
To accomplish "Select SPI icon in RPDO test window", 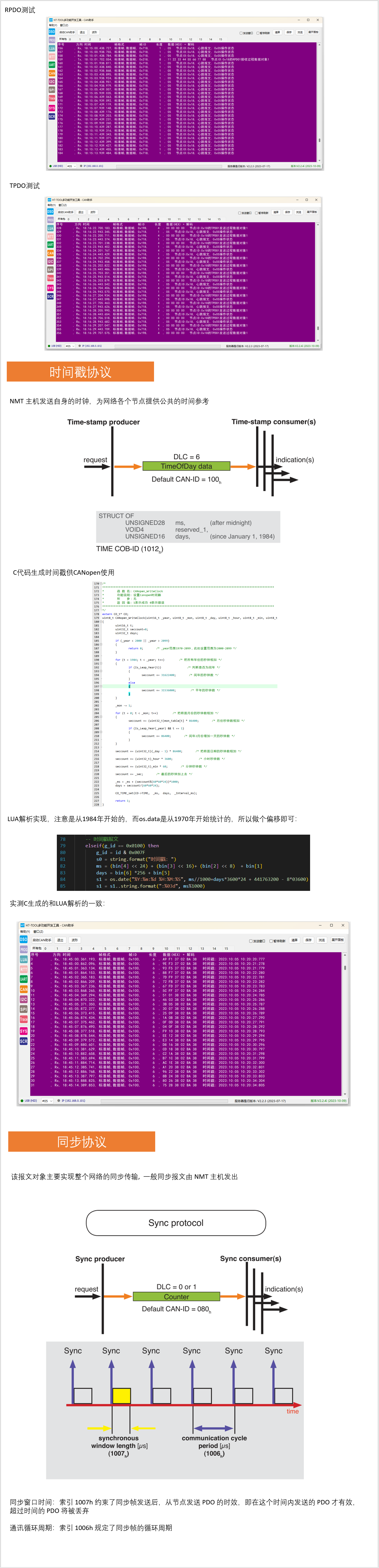I will [x=52, y=89].
